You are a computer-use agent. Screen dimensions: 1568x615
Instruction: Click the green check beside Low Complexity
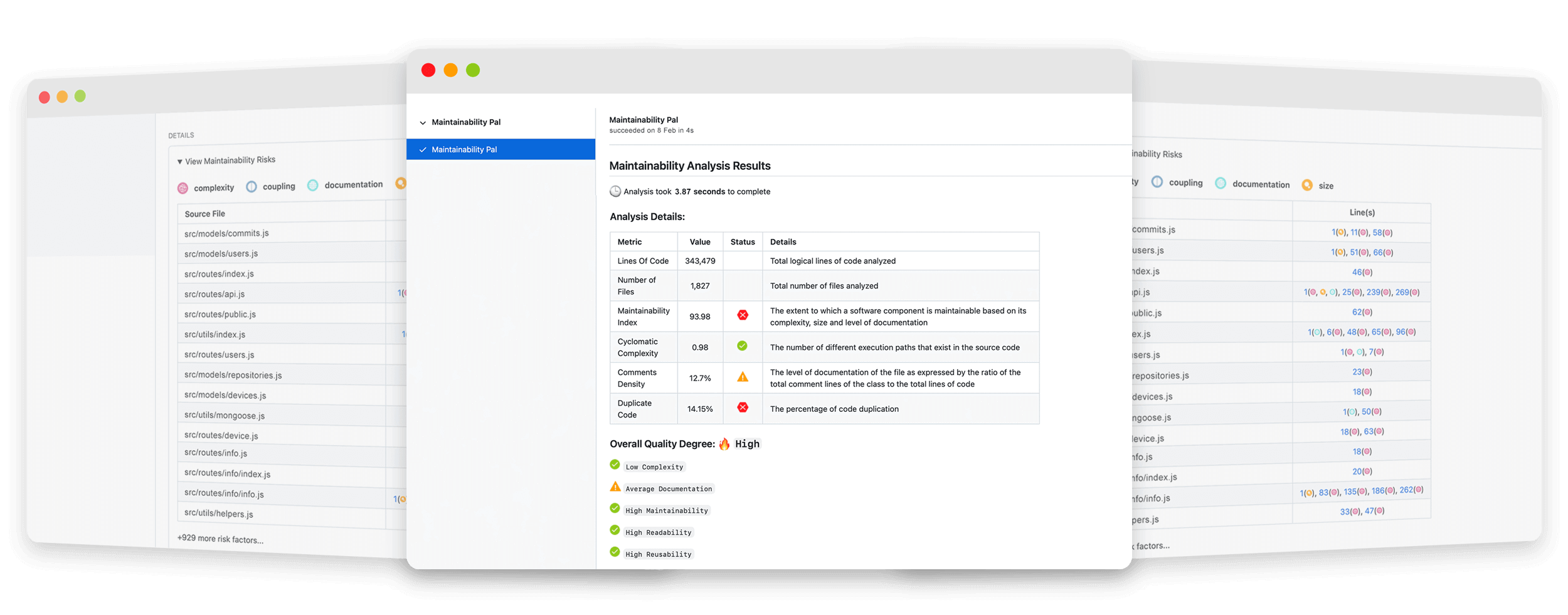coord(615,465)
